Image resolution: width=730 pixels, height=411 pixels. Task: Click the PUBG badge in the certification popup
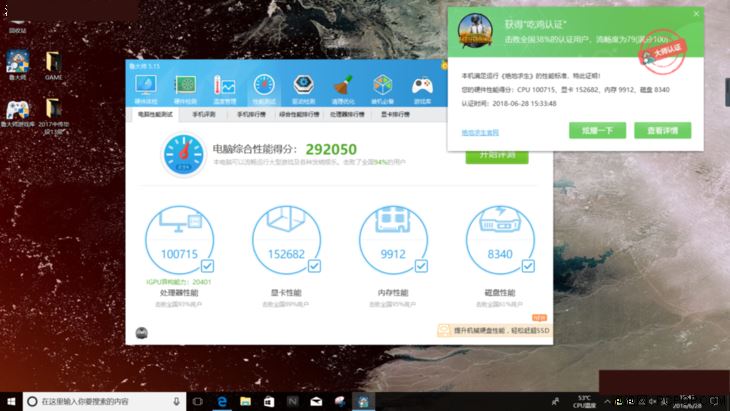(x=475, y=31)
